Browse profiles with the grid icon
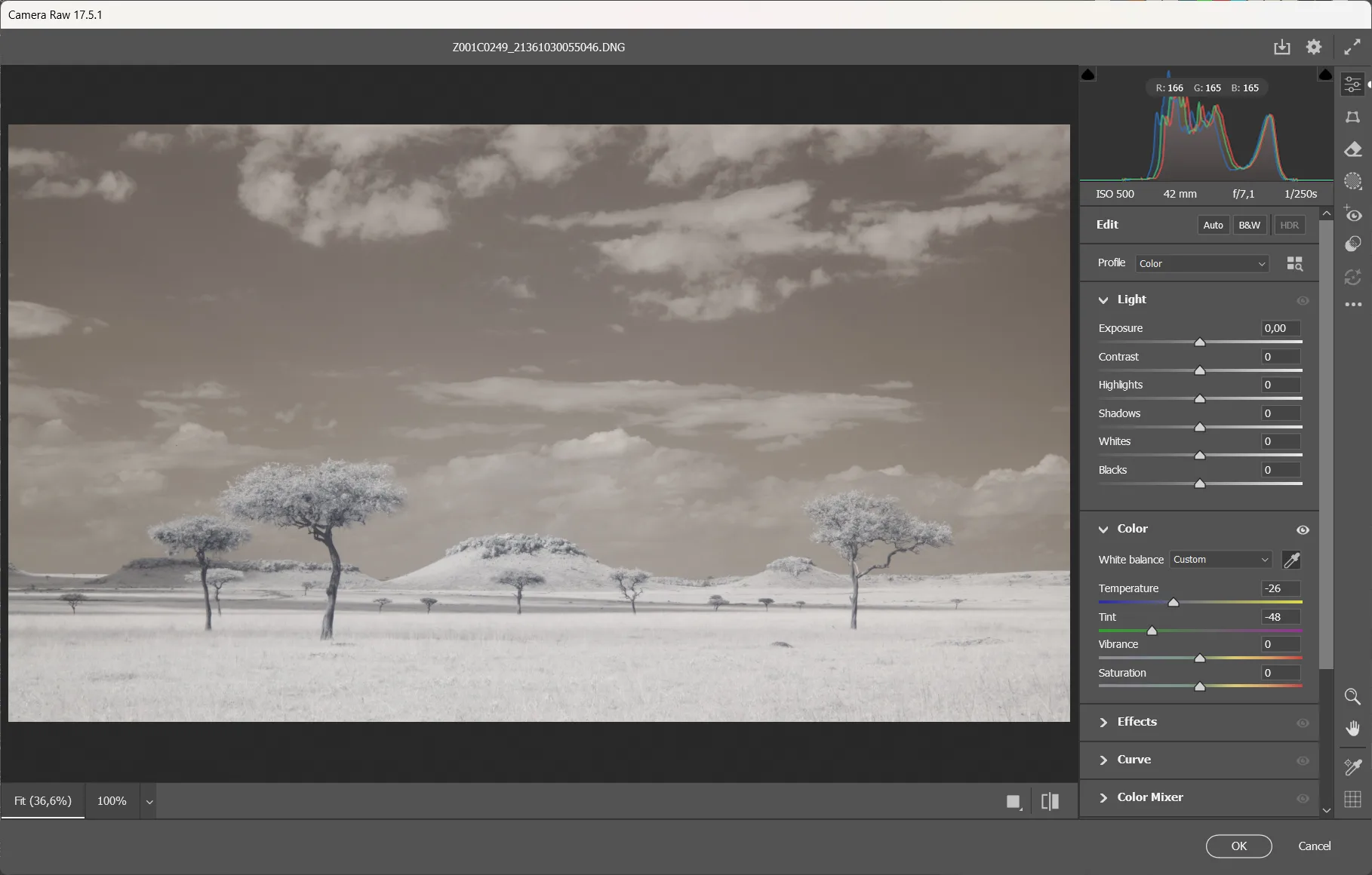 pyautogui.click(x=1294, y=263)
